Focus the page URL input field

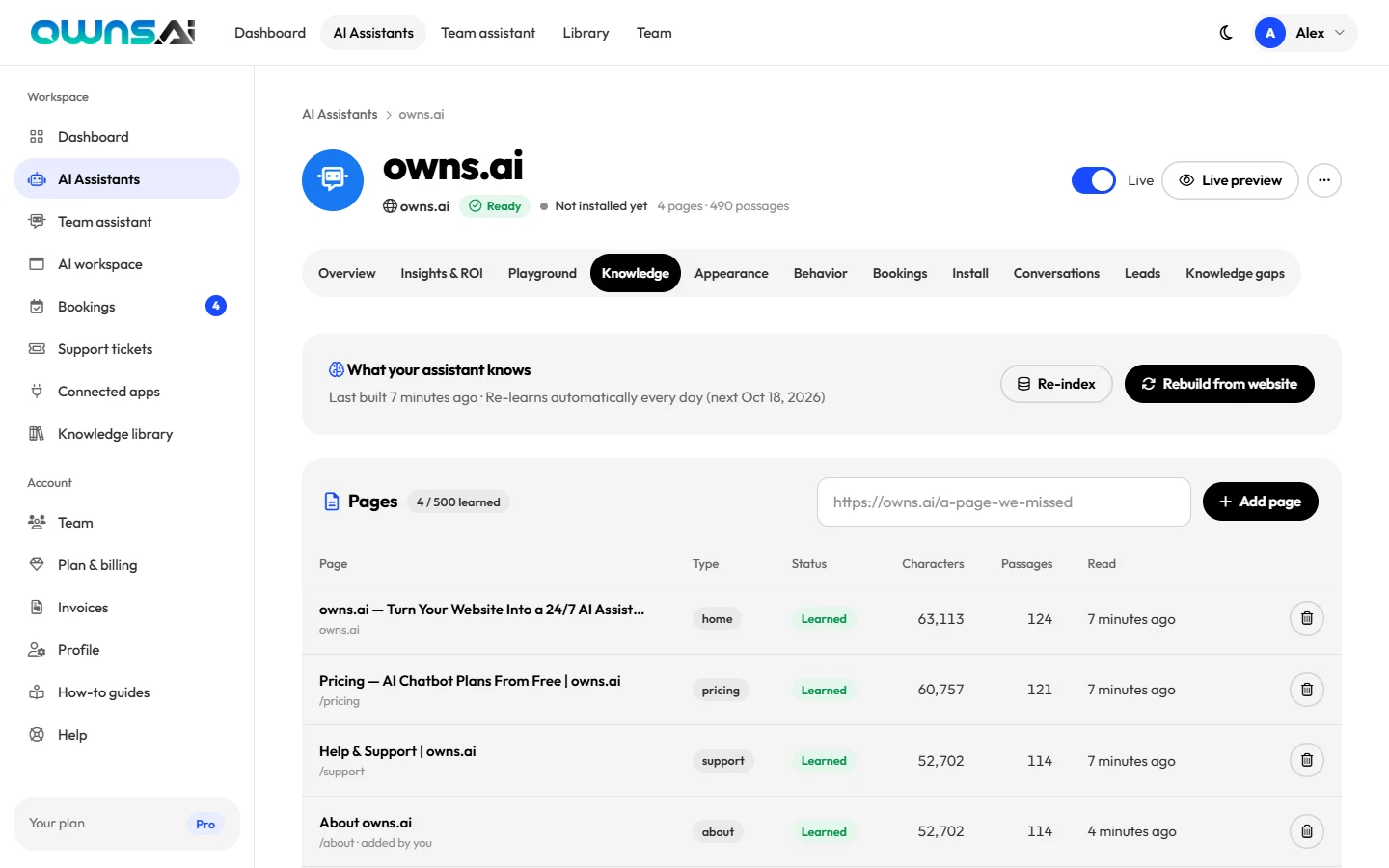click(1004, 502)
